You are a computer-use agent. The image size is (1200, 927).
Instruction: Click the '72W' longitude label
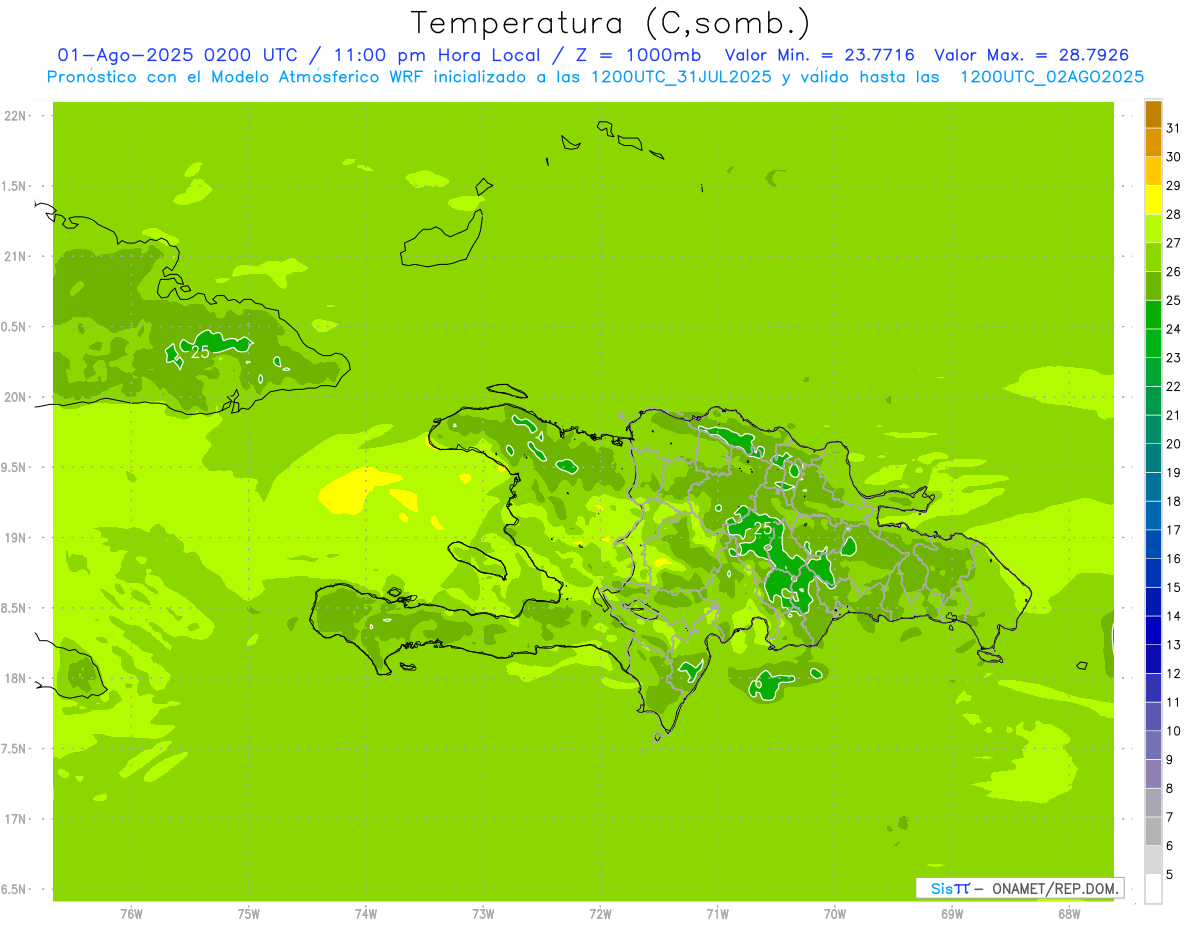[600, 914]
